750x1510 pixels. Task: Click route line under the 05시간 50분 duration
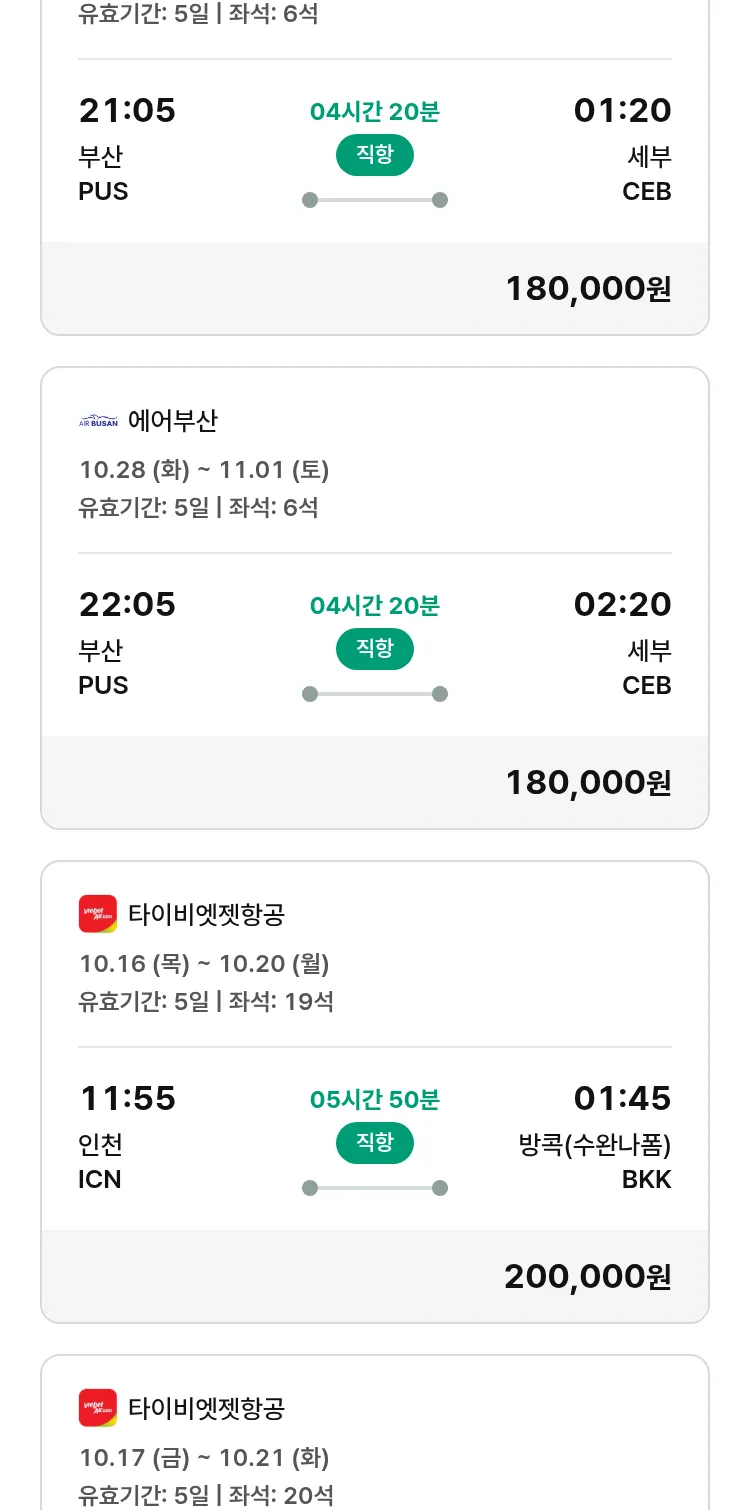tap(374, 1188)
